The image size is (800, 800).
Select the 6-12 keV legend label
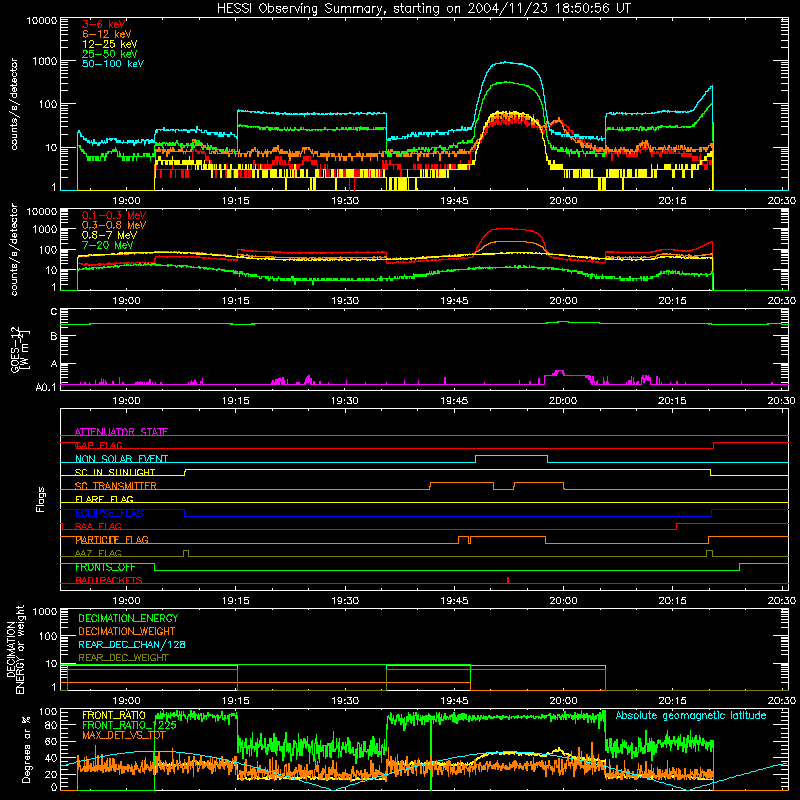tap(107, 34)
